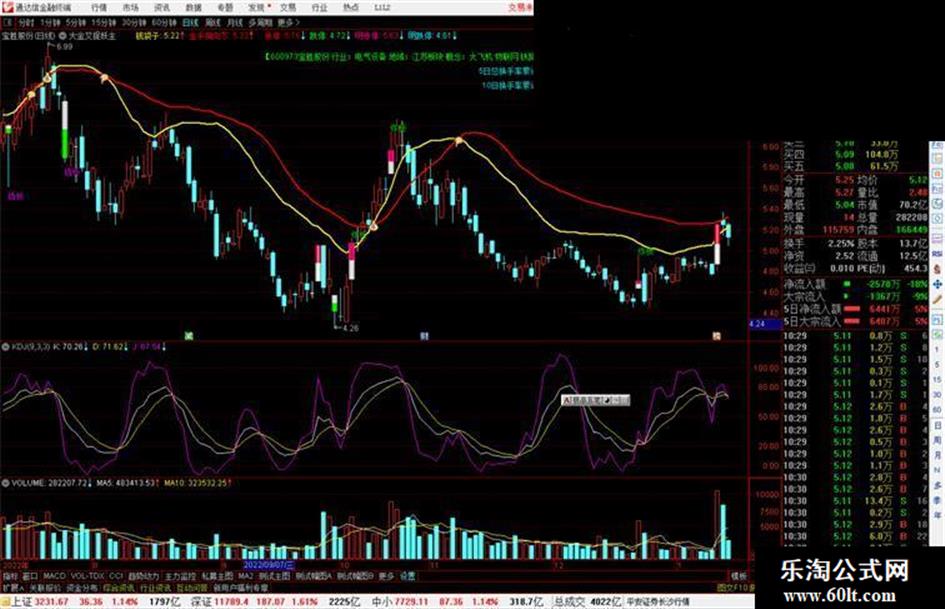Click the 60-minute shortcut in right sidebar
Screen dimensions: 945x609
(937, 409)
